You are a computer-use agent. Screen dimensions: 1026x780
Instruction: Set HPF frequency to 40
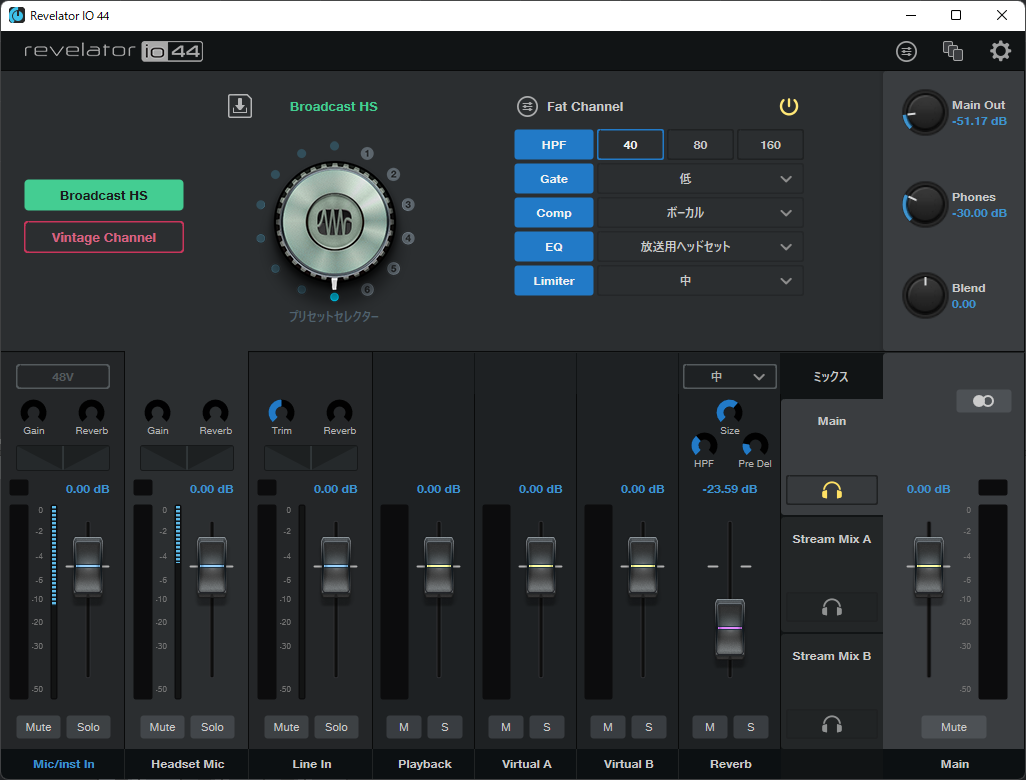coord(630,145)
